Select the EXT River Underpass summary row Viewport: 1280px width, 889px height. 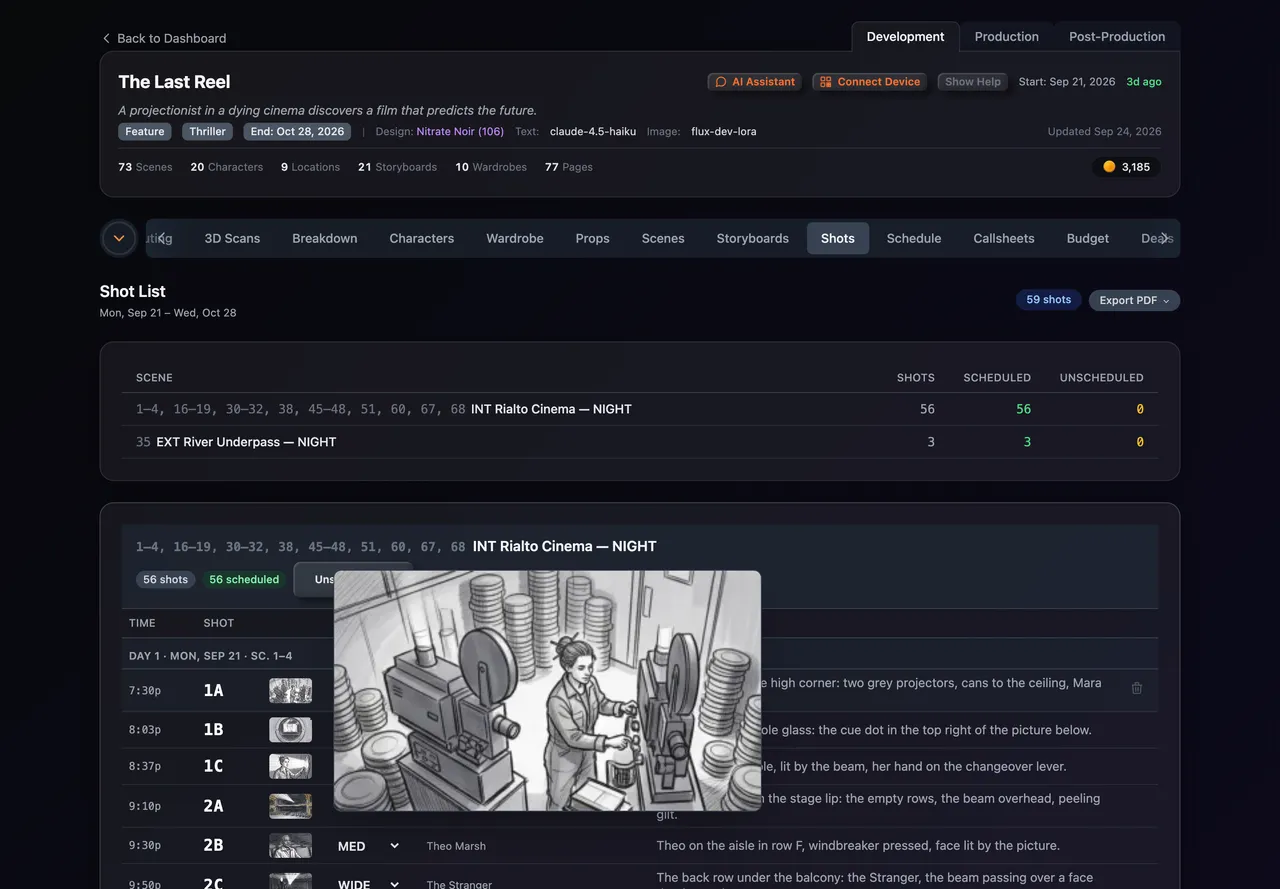[640, 442]
